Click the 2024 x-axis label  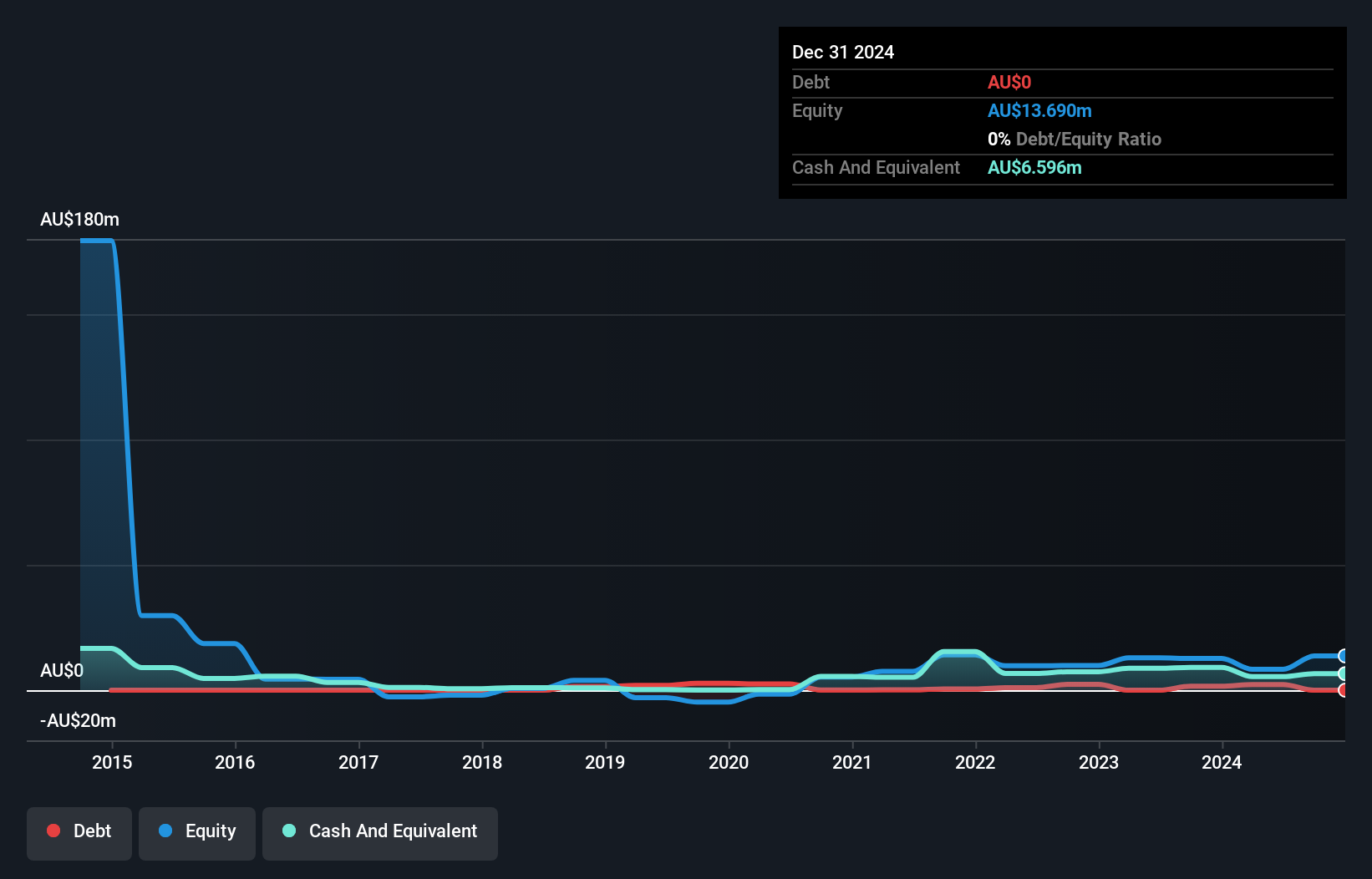coord(1222,762)
